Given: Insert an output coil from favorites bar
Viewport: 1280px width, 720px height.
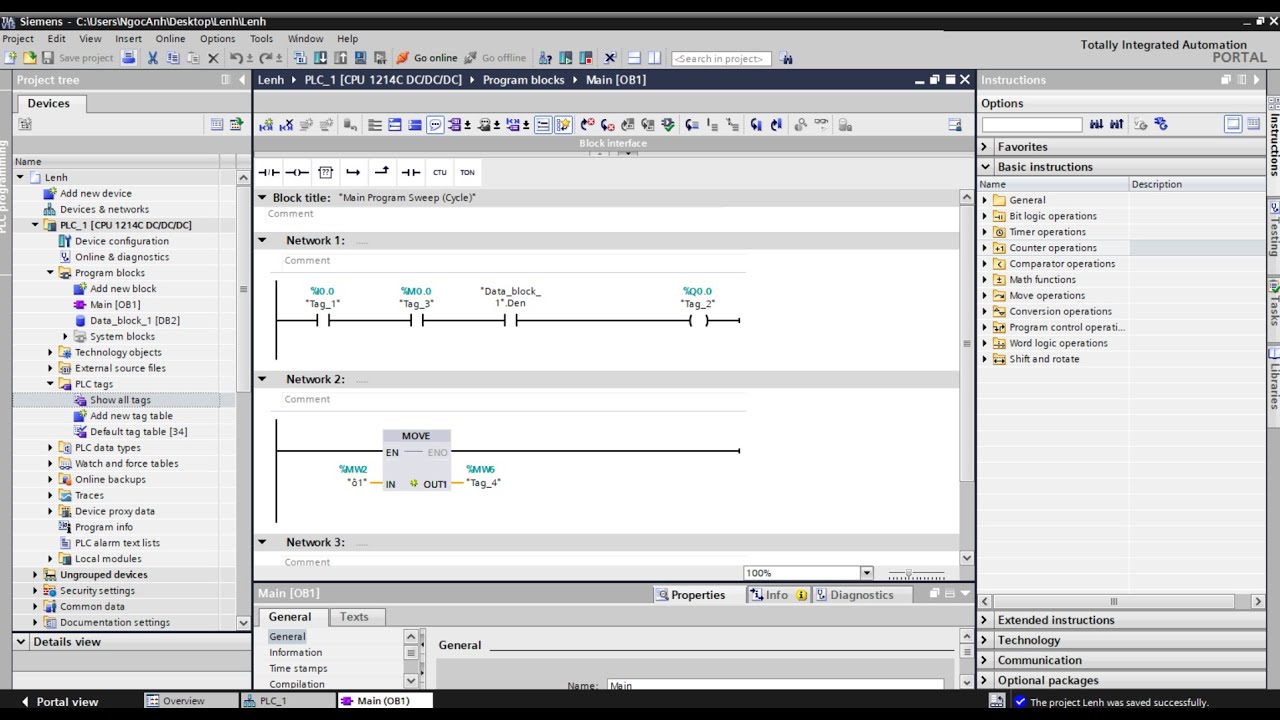Looking at the screenshot, I should pos(297,172).
